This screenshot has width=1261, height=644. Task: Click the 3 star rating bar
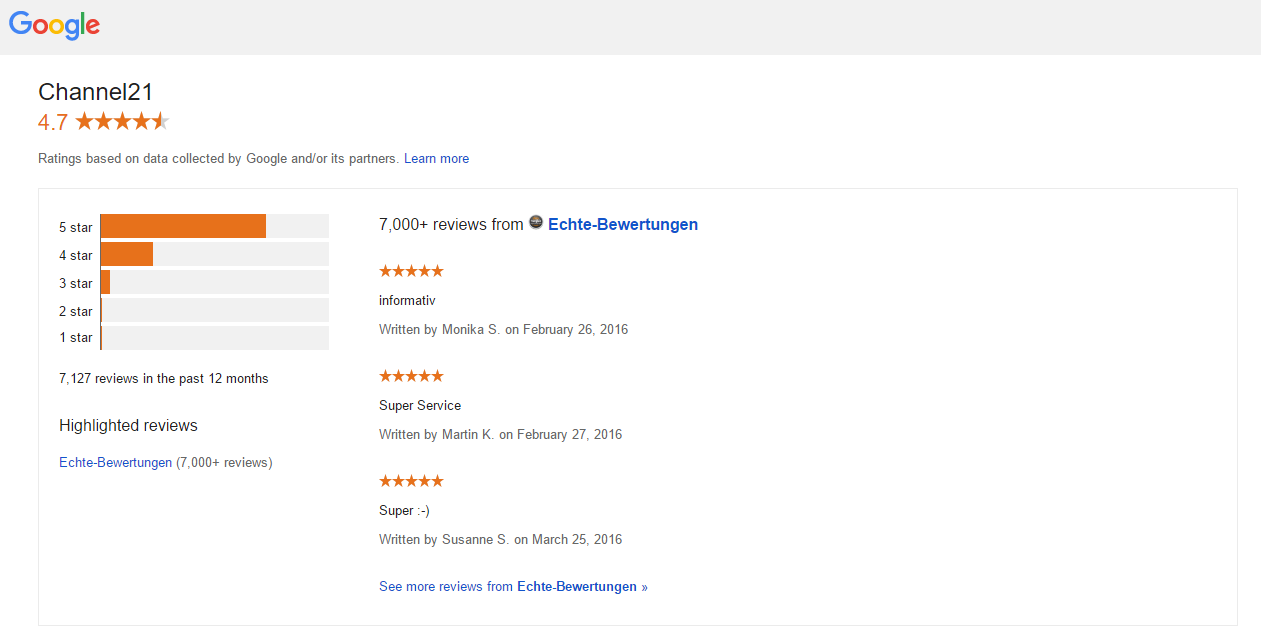click(x=214, y=282)
